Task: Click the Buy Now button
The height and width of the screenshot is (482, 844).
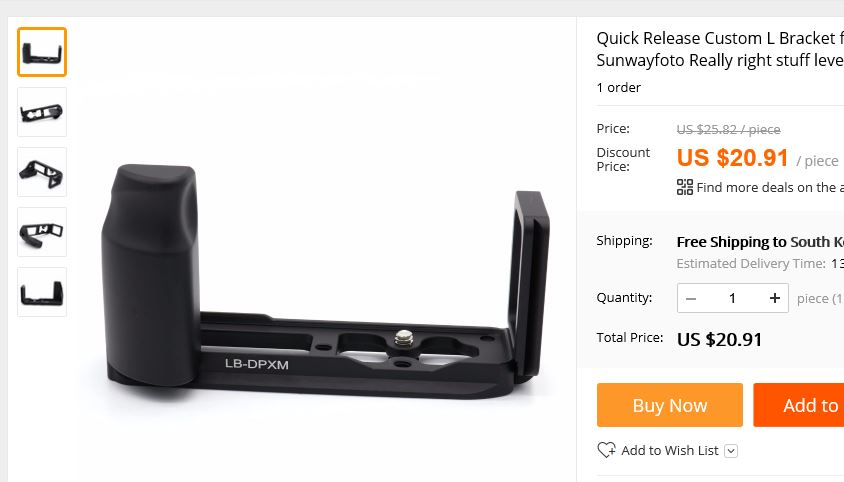Action: tap(670, 405)
